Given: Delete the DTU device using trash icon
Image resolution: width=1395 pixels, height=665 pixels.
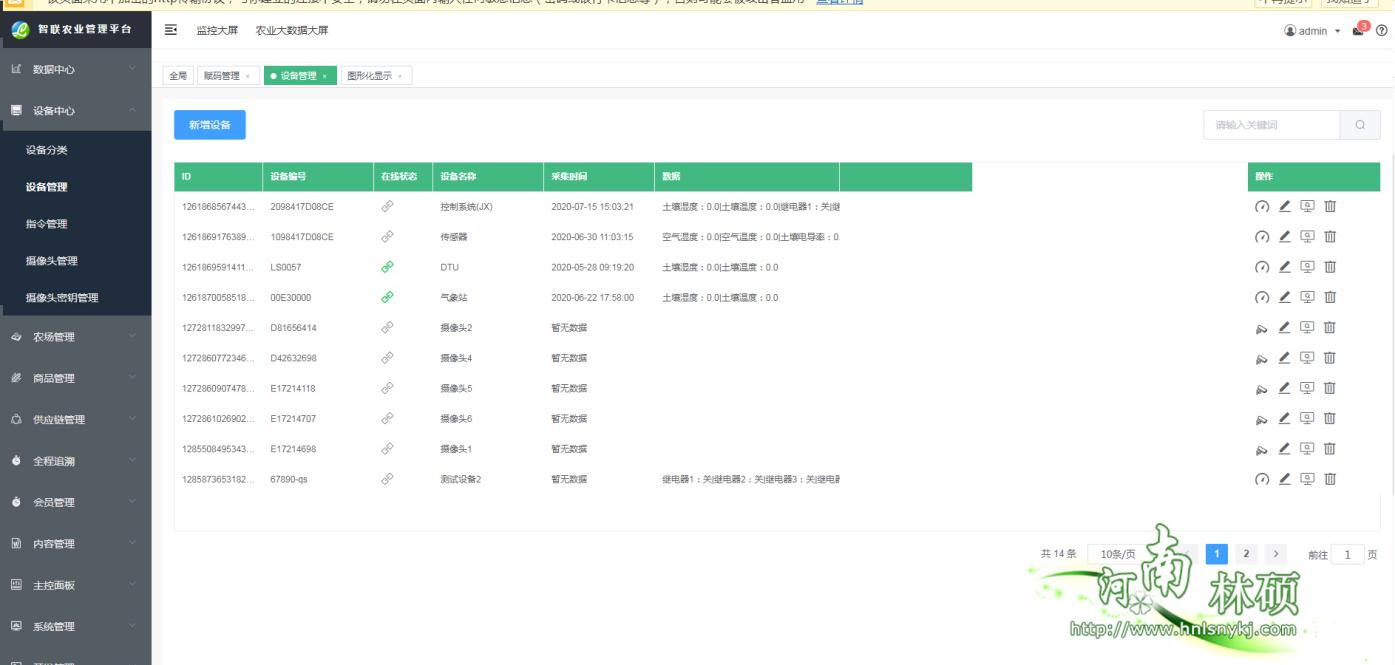Looking at the screenshot, I should pyautogui.click(x=1330, y=267).
